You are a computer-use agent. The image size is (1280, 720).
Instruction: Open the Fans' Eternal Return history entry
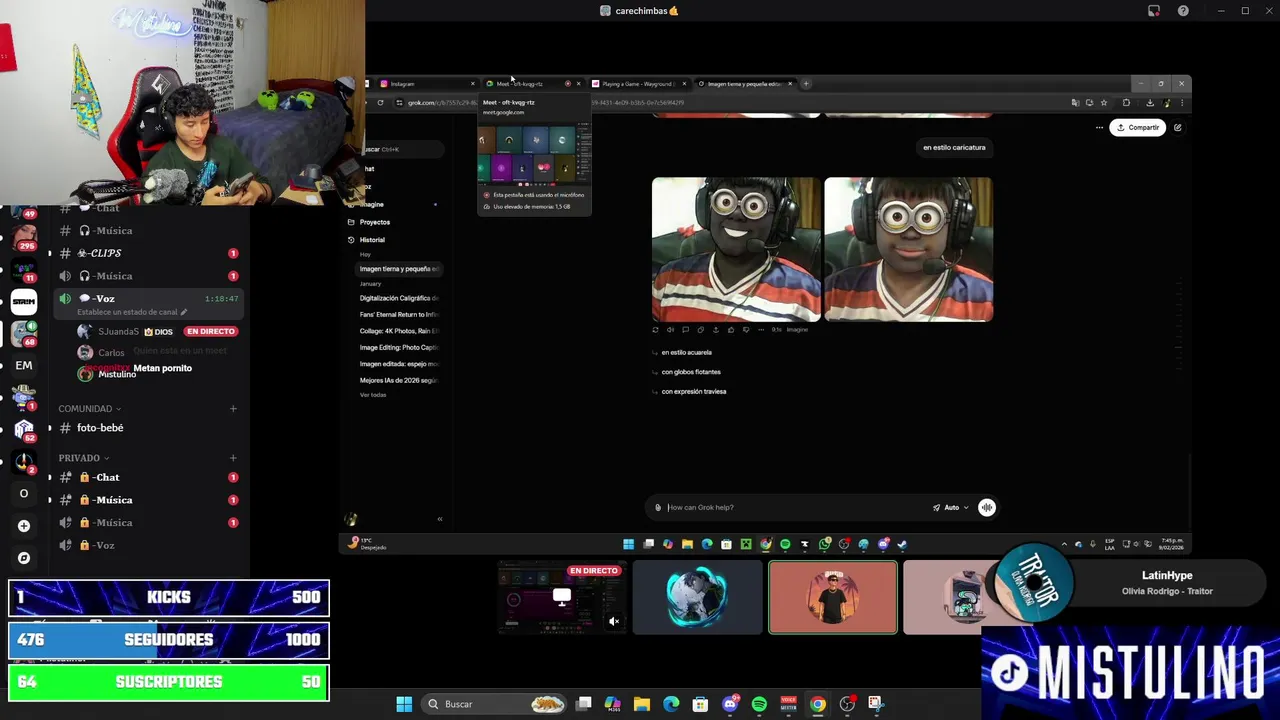[x=399, y=314]
